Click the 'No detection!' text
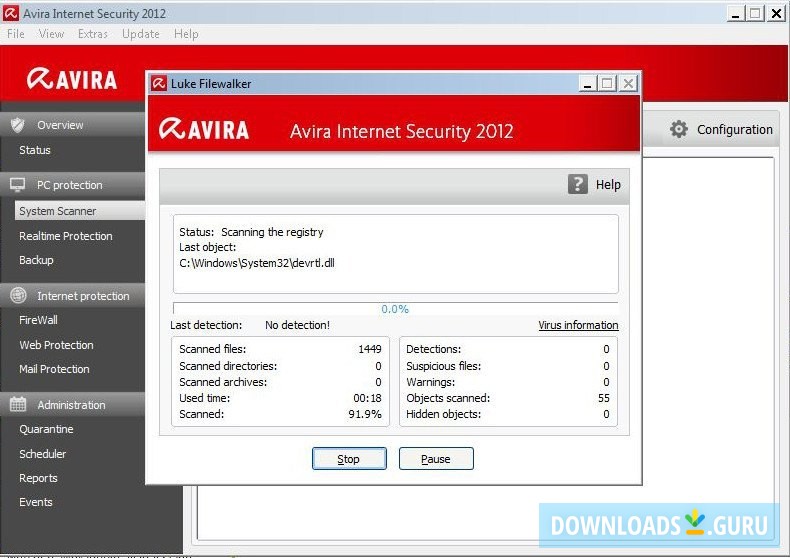Screen dimensions: 790x558 point(297,325)
